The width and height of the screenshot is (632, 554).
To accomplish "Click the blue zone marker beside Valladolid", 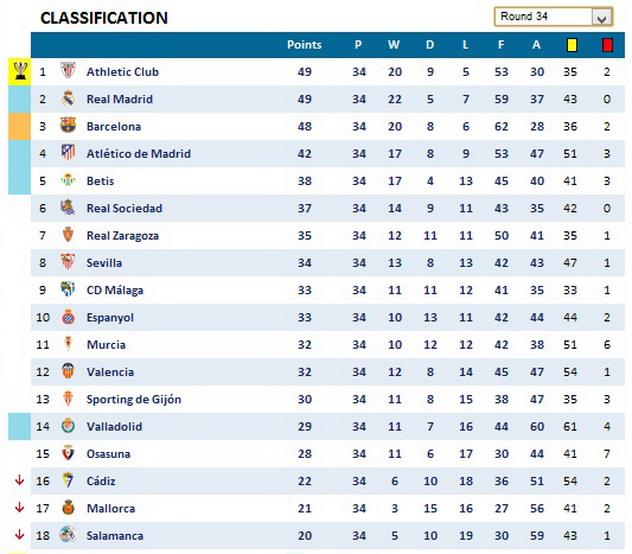I will 19,426.
